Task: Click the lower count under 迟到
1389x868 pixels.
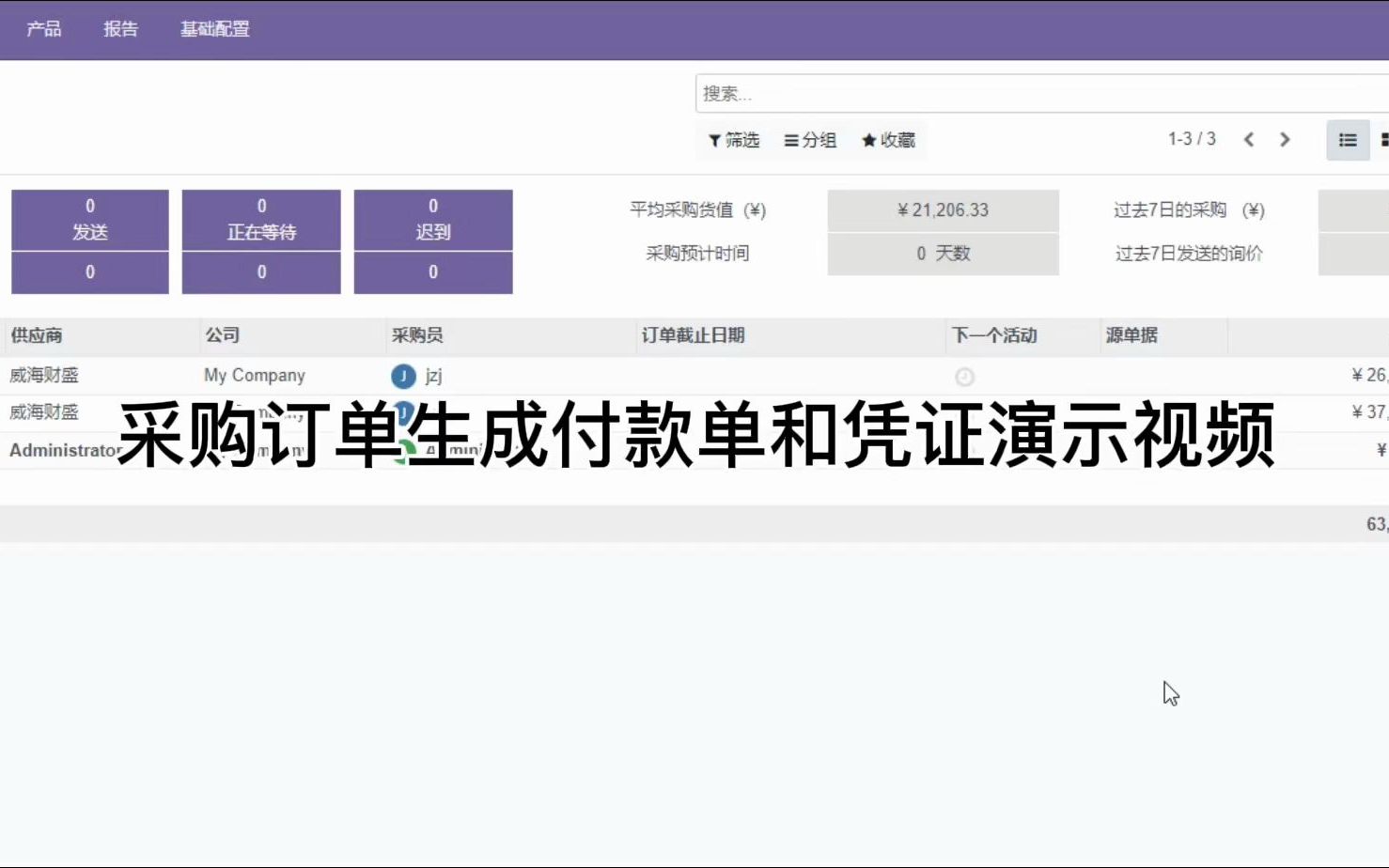Action: pyautogui.click(x=433, y=272)
